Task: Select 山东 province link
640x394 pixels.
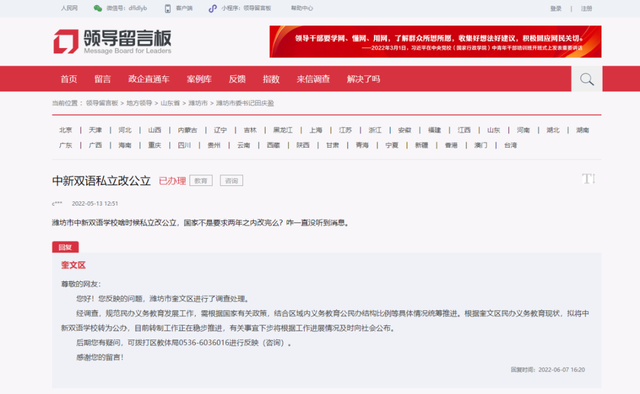Action: click(x=493, y=130)
